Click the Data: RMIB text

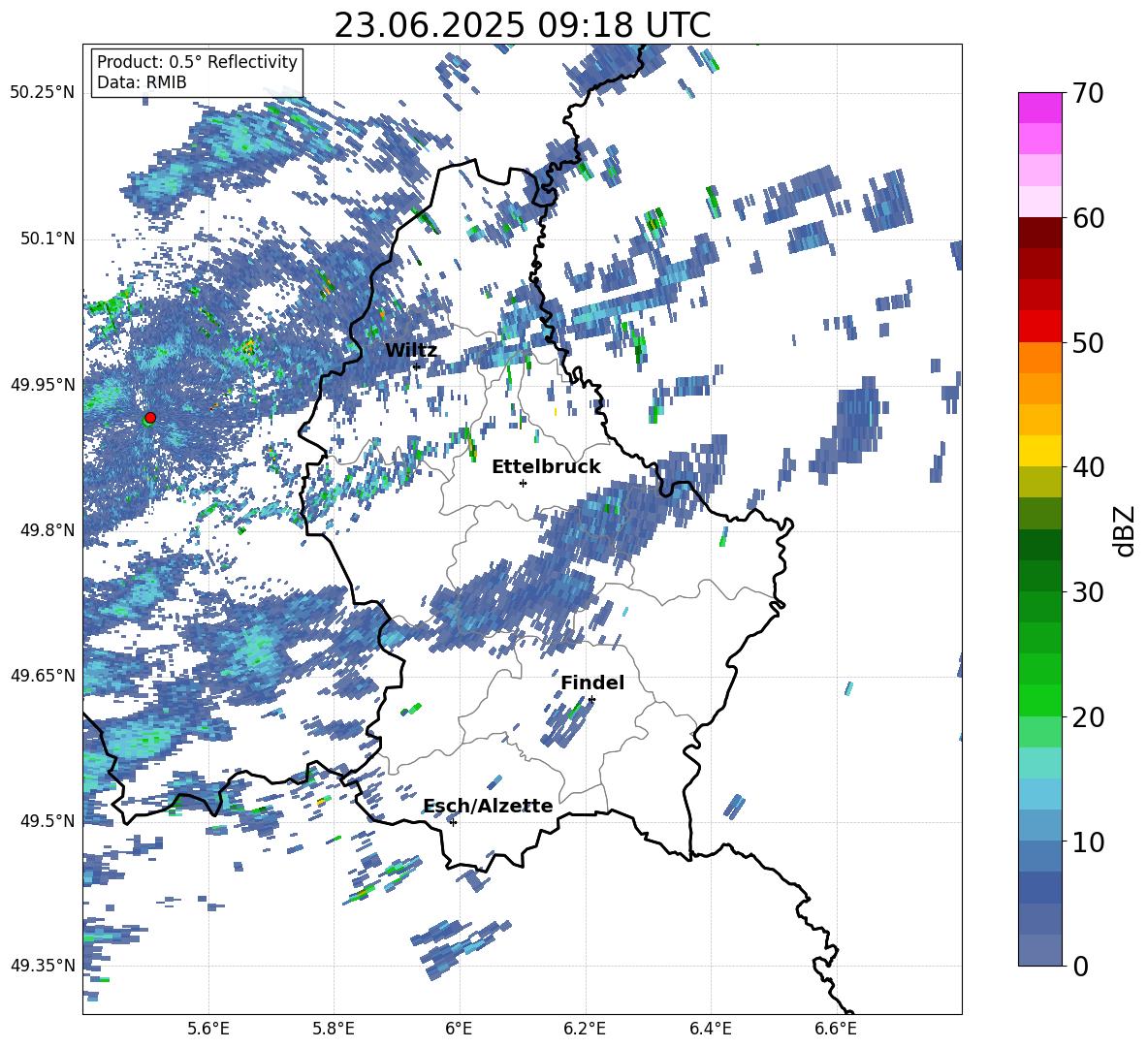tap(142, 82)
